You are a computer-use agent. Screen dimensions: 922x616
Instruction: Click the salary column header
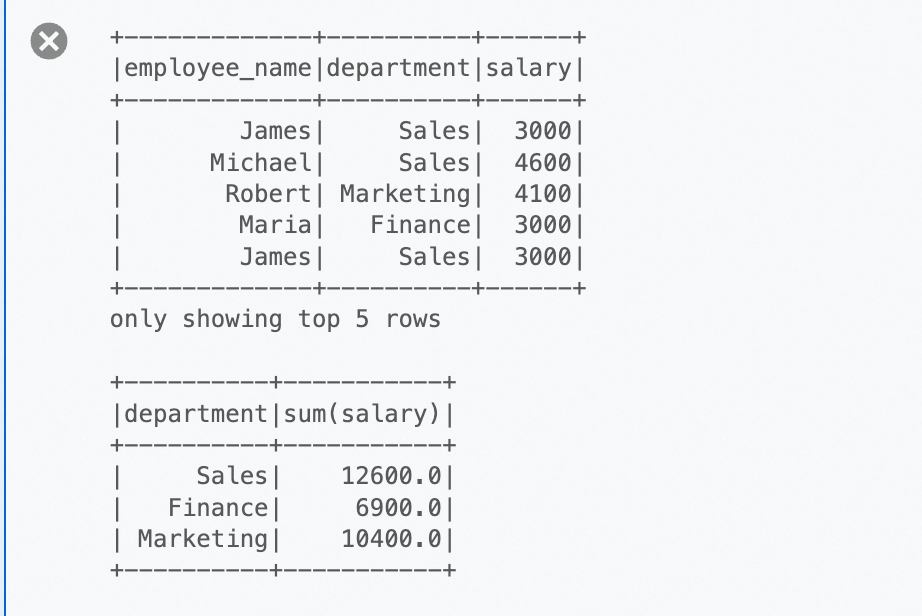(528, 69)
